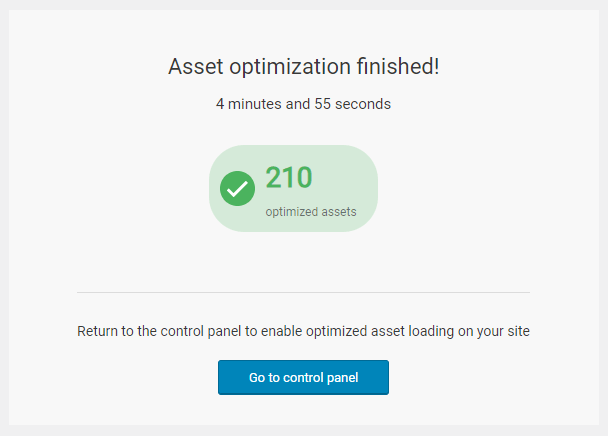Select the '4 minutes and 55 seconds' text
Image resolution: width=608 pixels, height=436 pixels.
click(x=303, y=103)
